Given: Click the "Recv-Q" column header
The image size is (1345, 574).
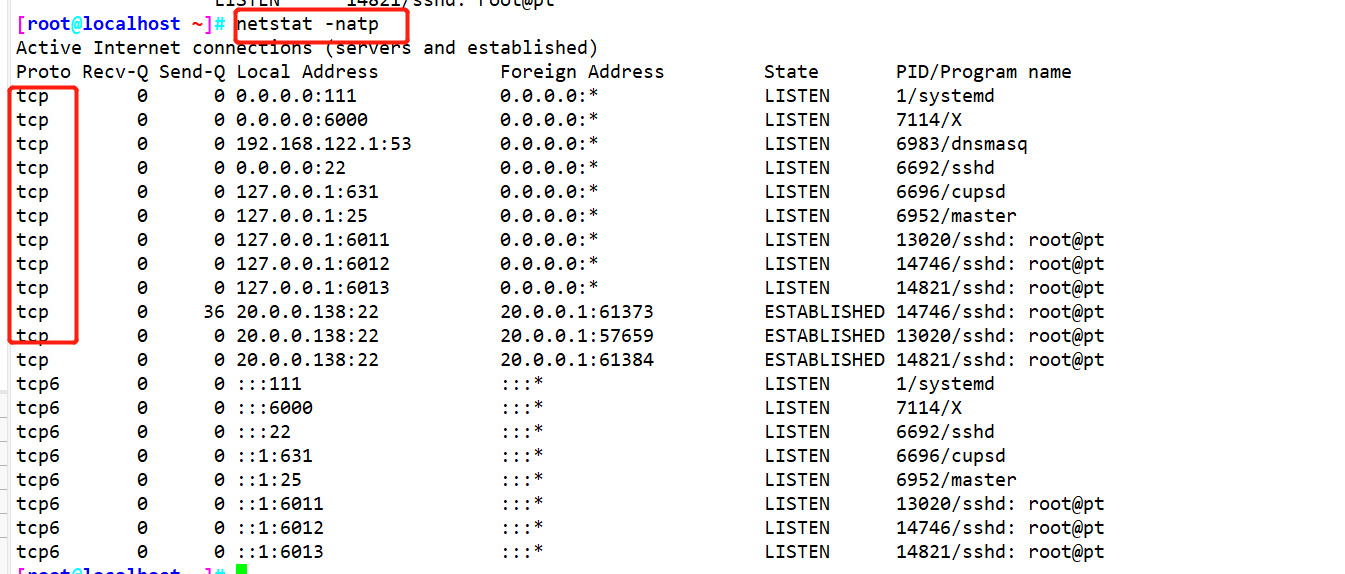Looking at the screenshot, I should pos(115,72).
